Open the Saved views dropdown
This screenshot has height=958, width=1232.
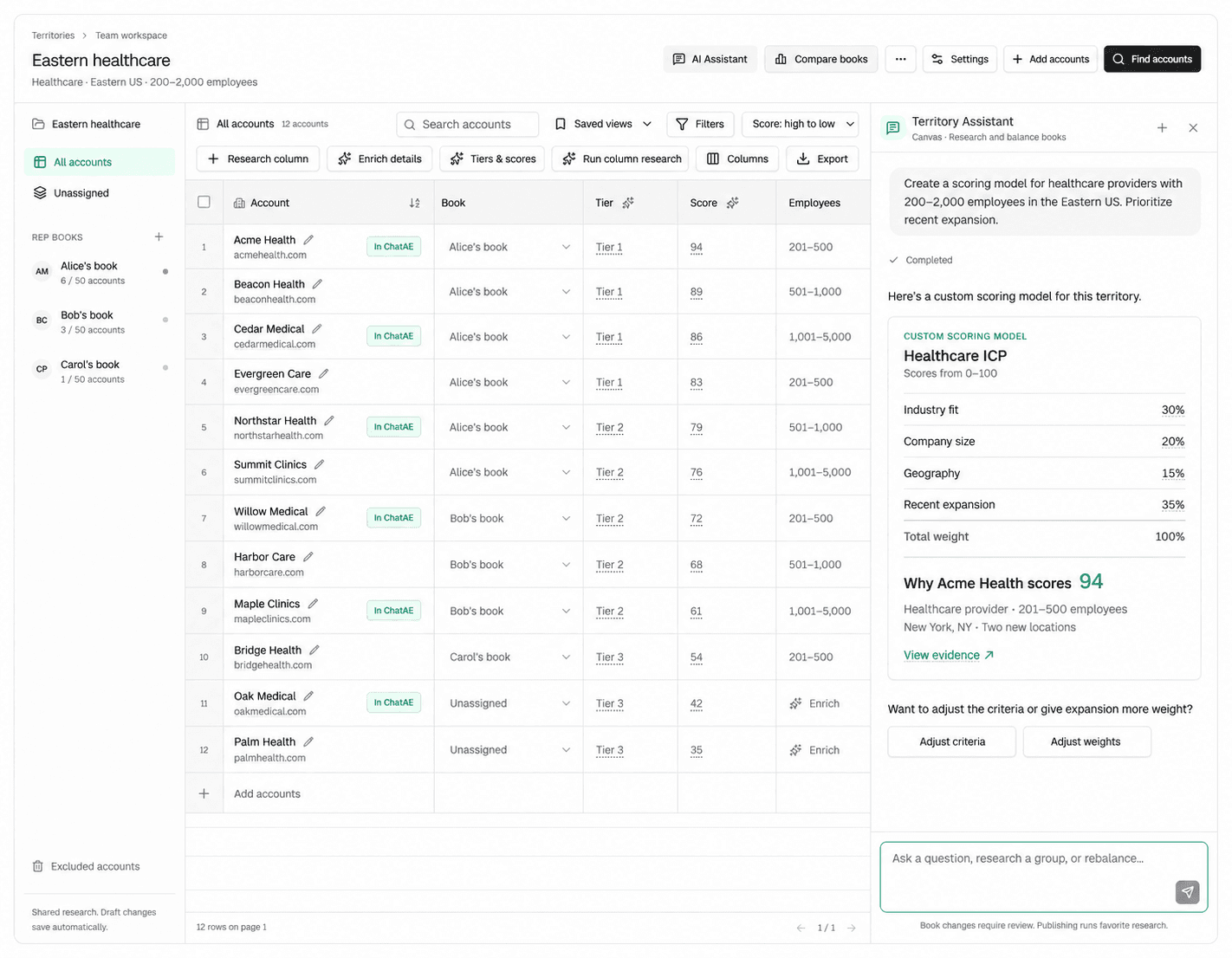603,124
